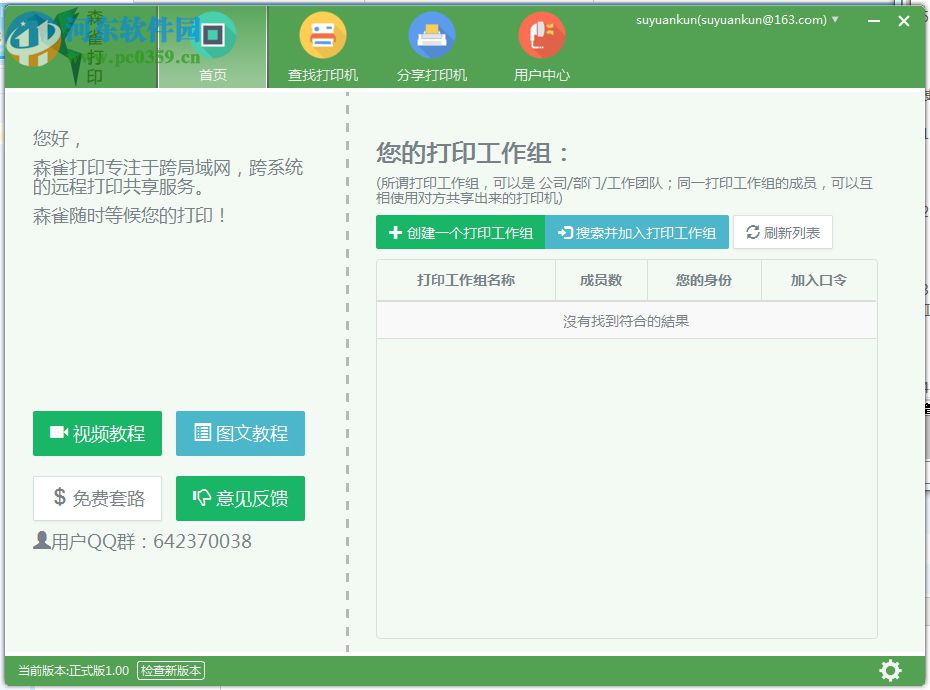930x690 pixels.
Task: Refresh the workgroup list with 刷新列表
Action: coord(783,232)
